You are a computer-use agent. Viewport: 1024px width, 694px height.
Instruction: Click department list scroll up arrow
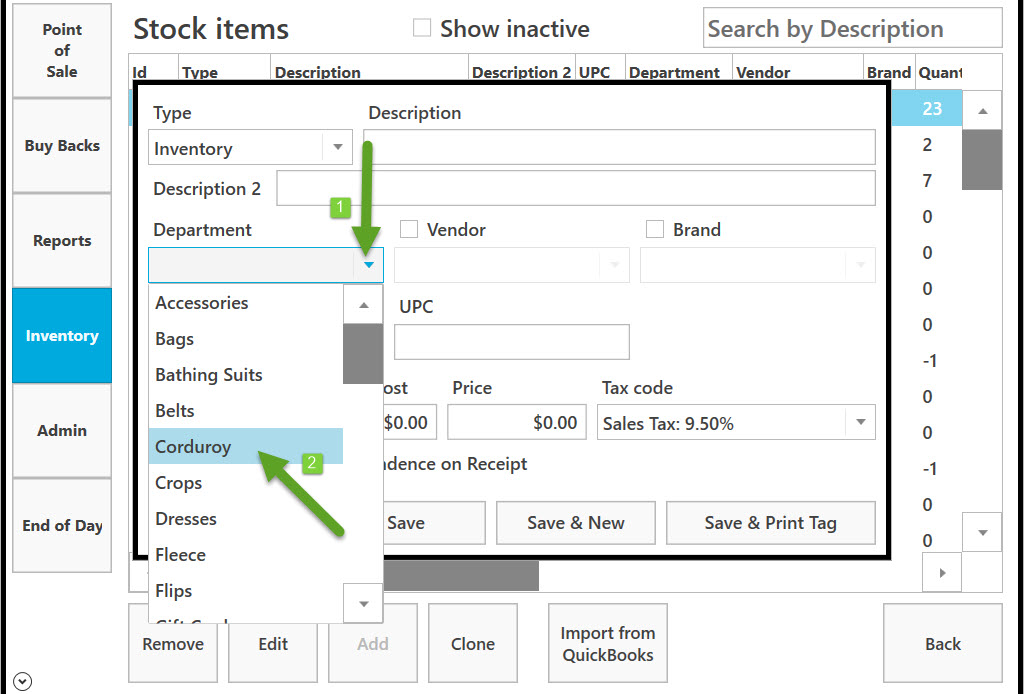click(x=363, y=304)
